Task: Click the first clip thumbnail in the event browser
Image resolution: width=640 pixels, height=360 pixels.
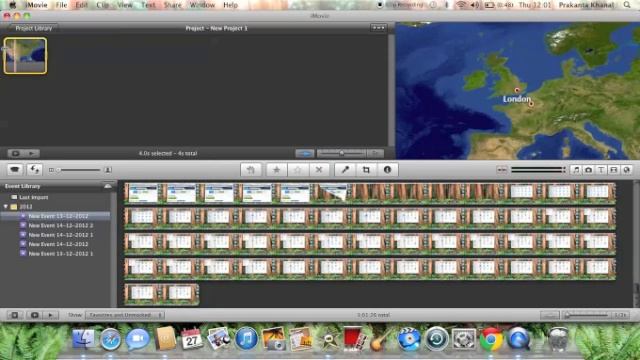Action: tap(142, 193)
